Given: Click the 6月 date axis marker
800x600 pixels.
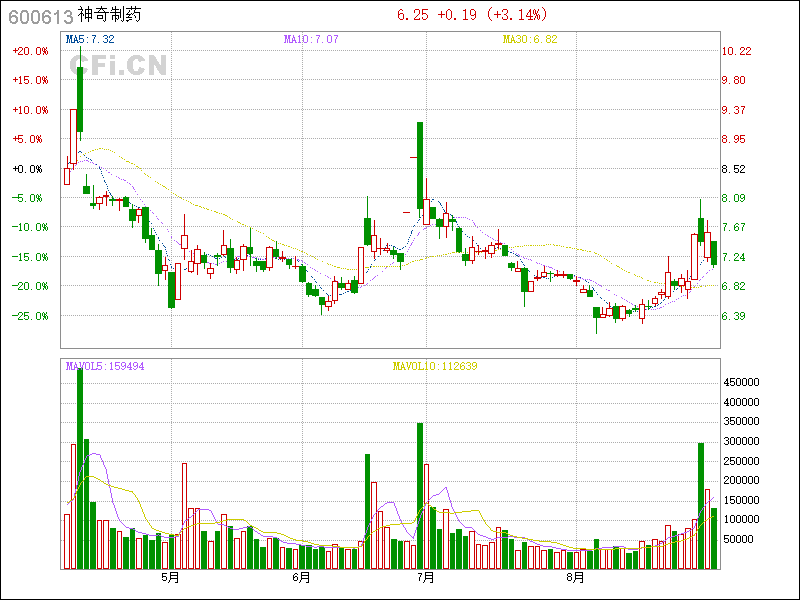Looking at the screenshot, I should 301,577.
